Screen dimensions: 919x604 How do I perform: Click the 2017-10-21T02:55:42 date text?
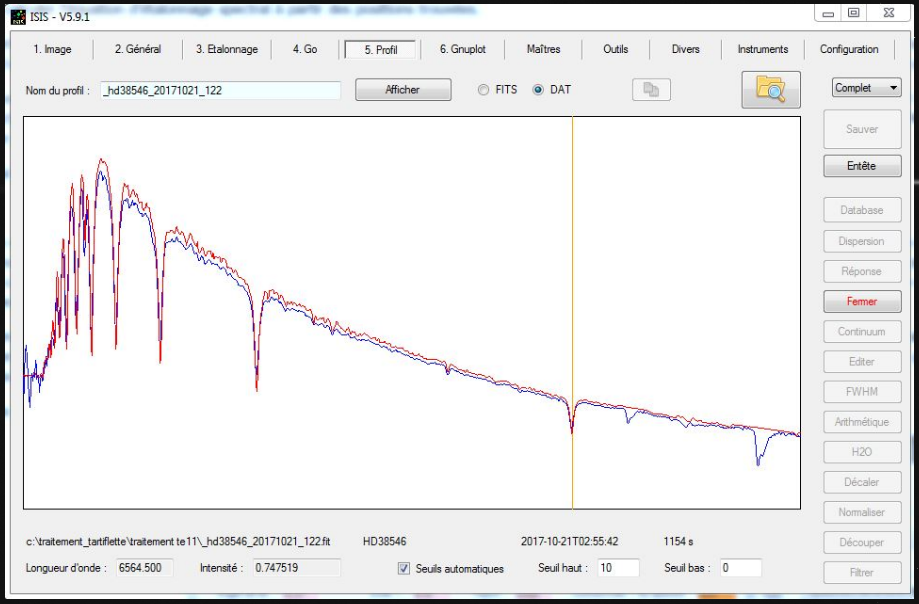pos(569,541)
